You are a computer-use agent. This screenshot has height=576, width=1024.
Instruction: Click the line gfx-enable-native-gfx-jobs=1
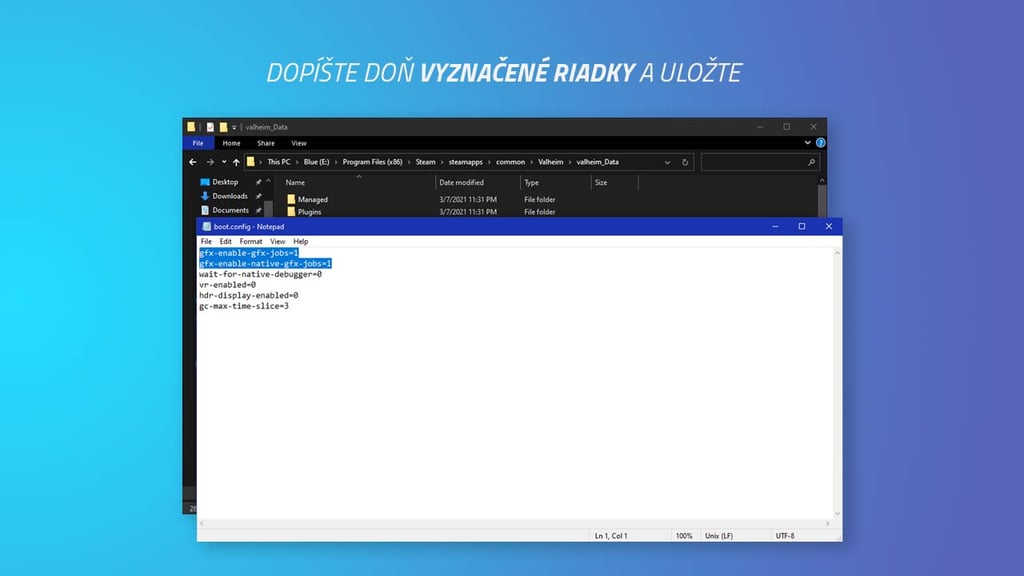[x=265, y=263]
